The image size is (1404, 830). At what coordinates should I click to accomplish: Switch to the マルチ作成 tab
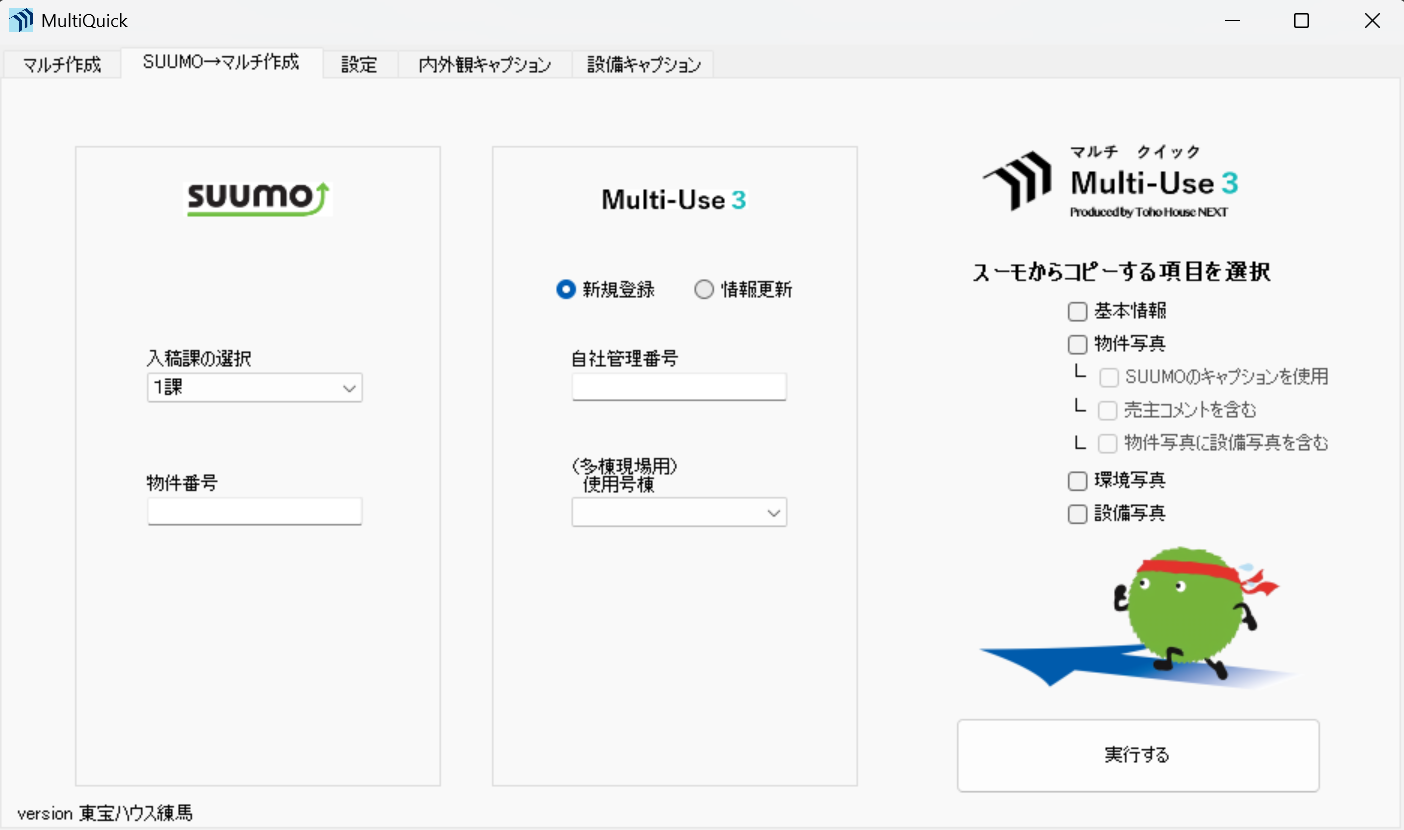coord(60,63)
